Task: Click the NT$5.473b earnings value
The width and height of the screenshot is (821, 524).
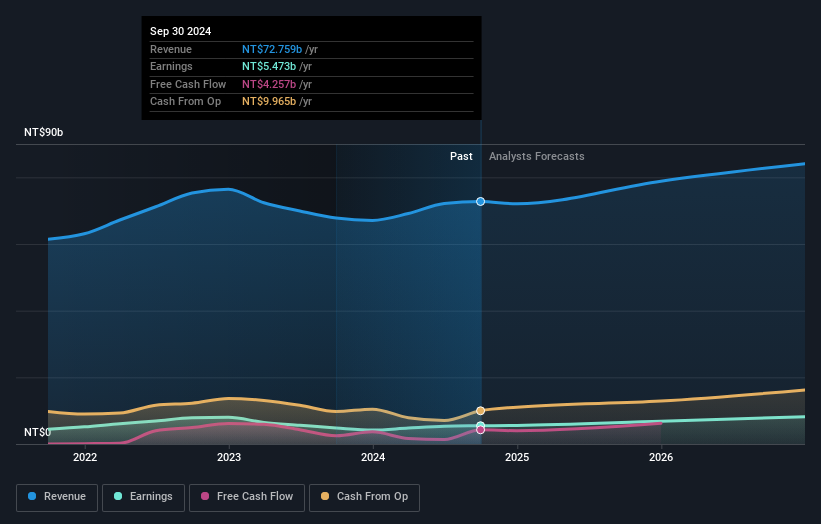Action: [269, 66]
